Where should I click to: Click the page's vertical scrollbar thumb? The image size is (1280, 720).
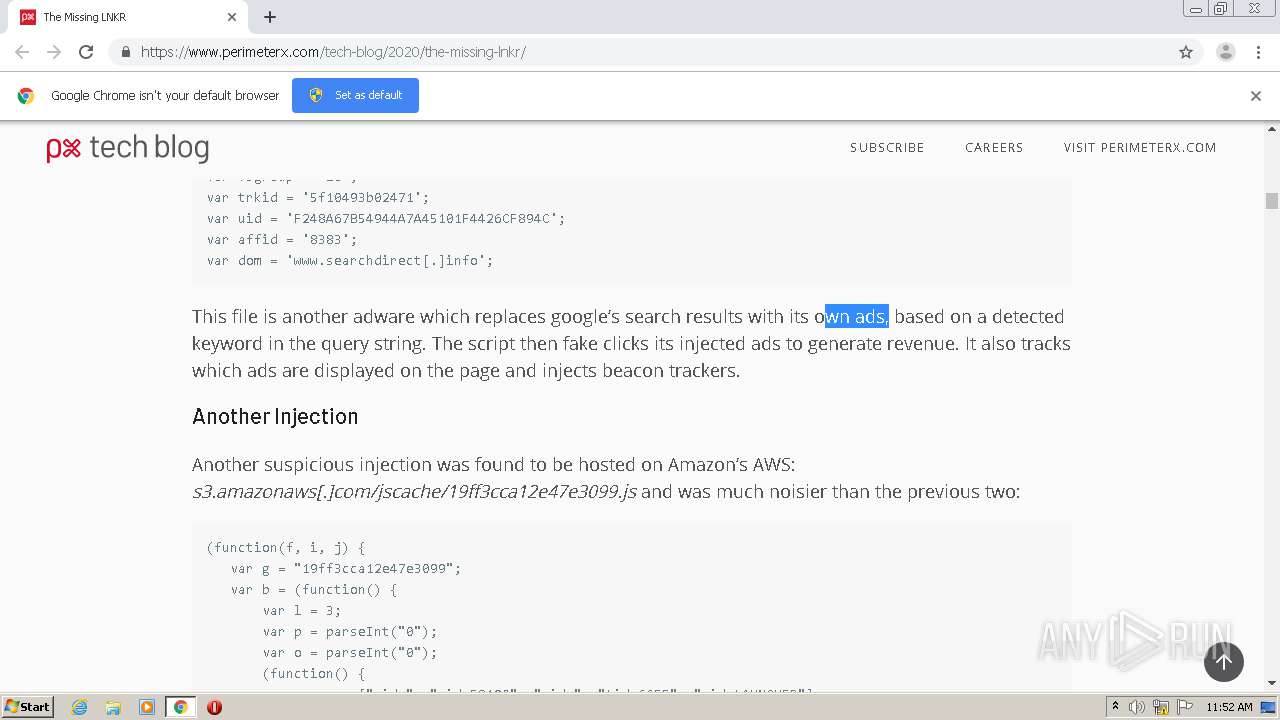coord(1272,201)
